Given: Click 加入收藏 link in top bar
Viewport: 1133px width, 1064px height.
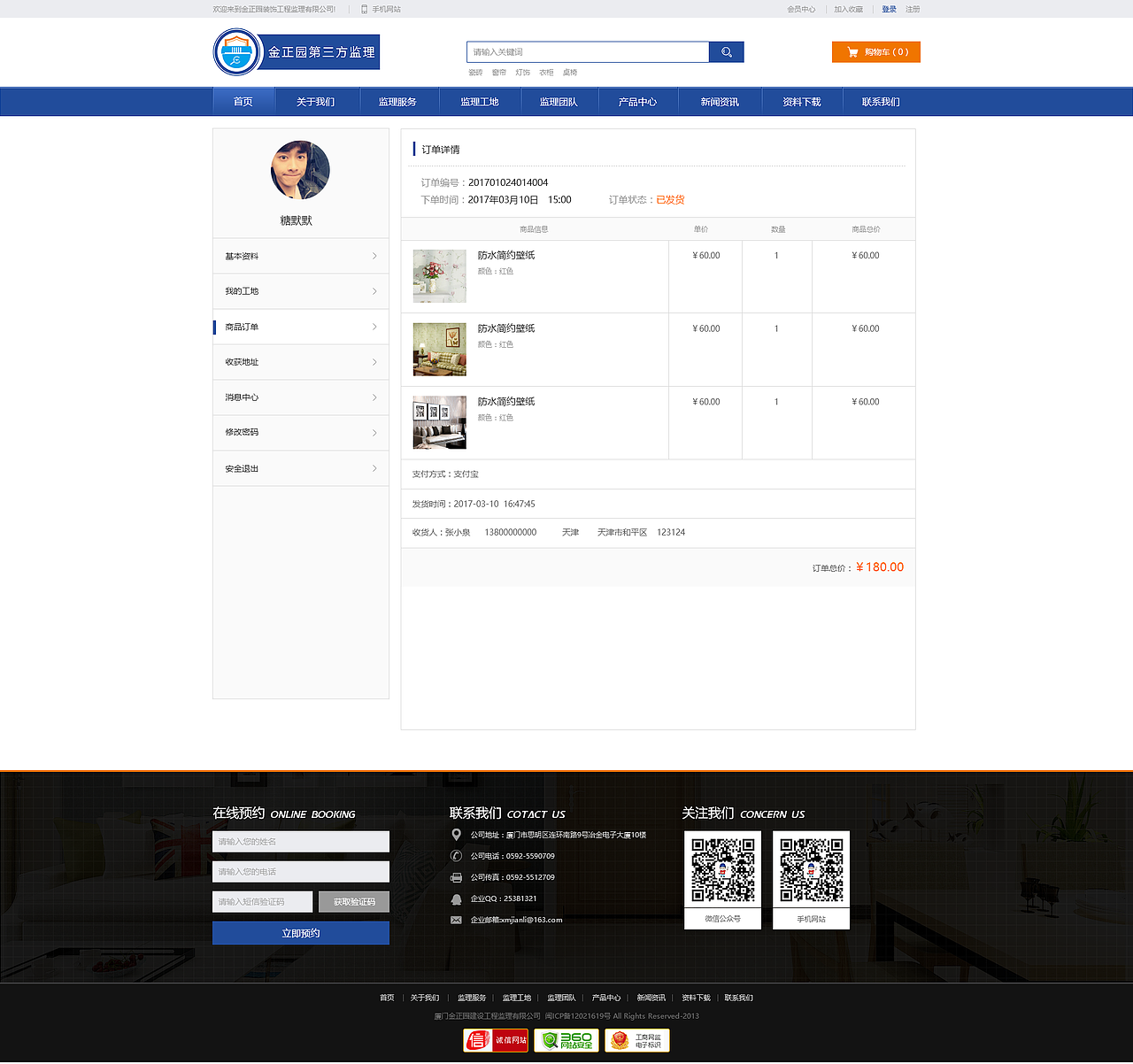Looking at the screenshot, I should tap(848, 9).
